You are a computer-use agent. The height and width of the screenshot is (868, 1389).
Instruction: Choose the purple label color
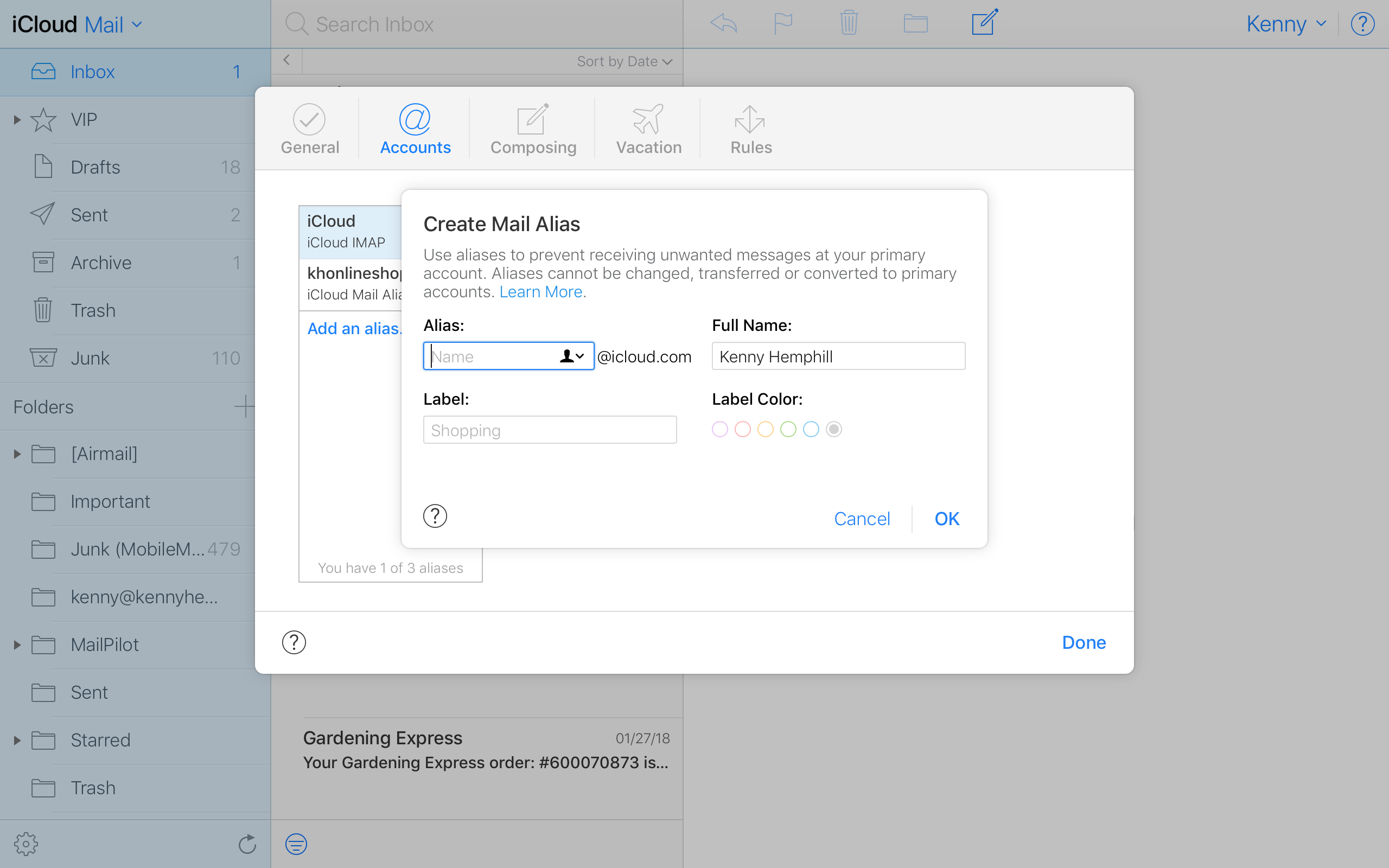[720, 429]
